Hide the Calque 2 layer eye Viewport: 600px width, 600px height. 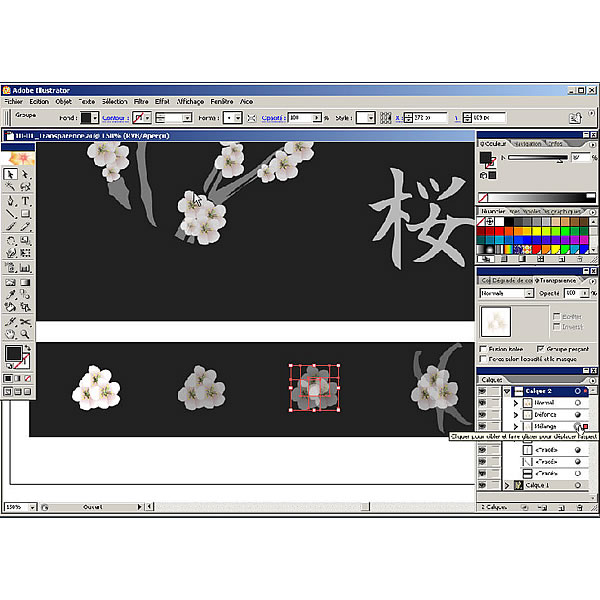coord(482,391)
